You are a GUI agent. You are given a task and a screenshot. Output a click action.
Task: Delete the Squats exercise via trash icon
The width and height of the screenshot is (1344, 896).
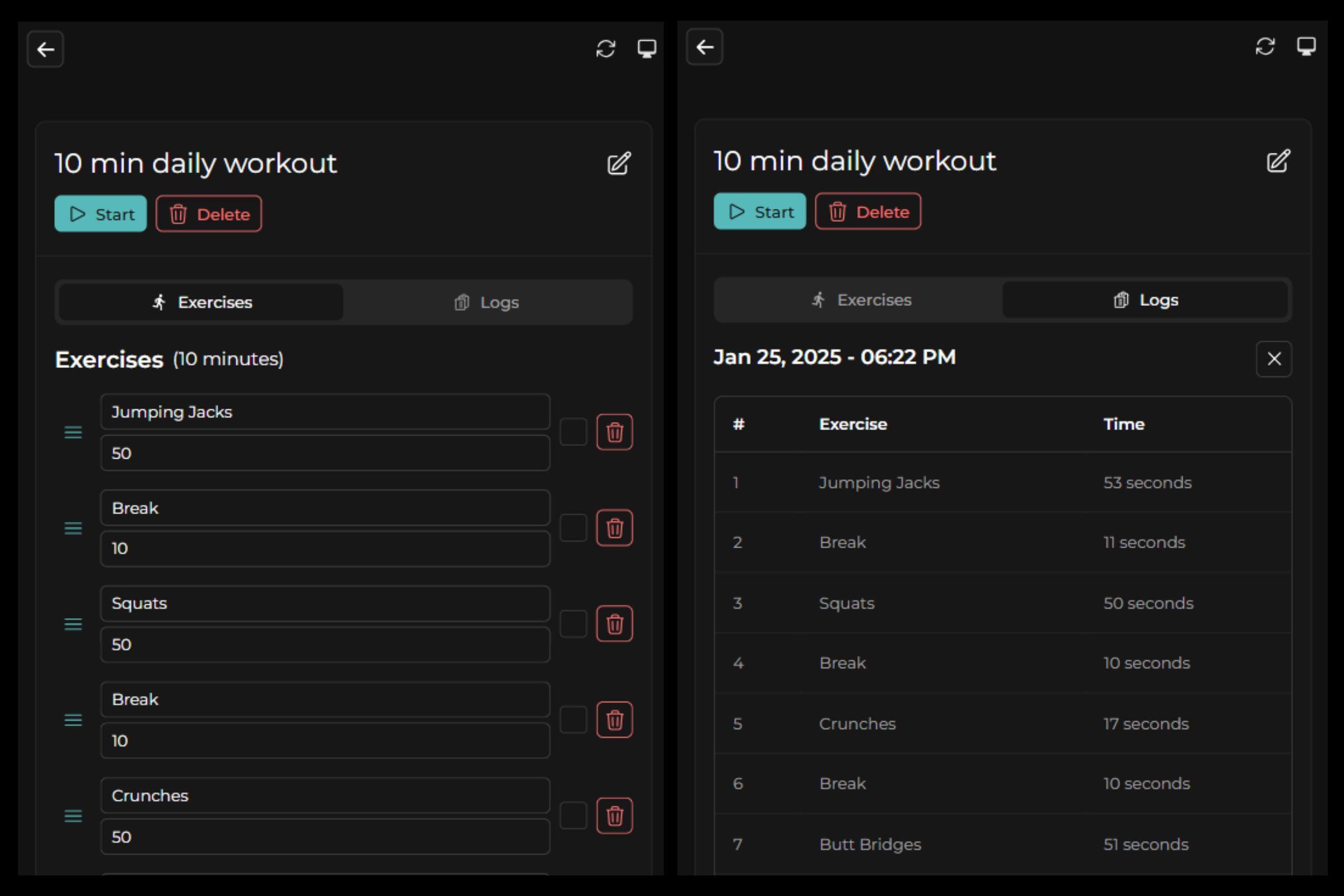(615, 624)
